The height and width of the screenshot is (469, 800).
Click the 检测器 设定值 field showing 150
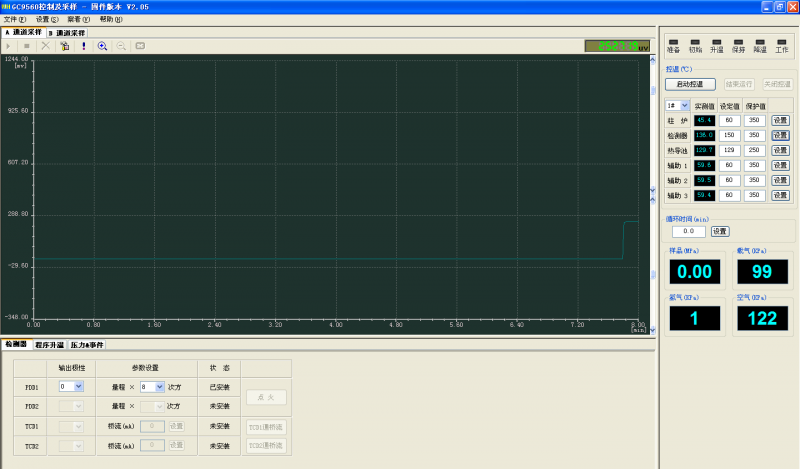pos(729,135)
